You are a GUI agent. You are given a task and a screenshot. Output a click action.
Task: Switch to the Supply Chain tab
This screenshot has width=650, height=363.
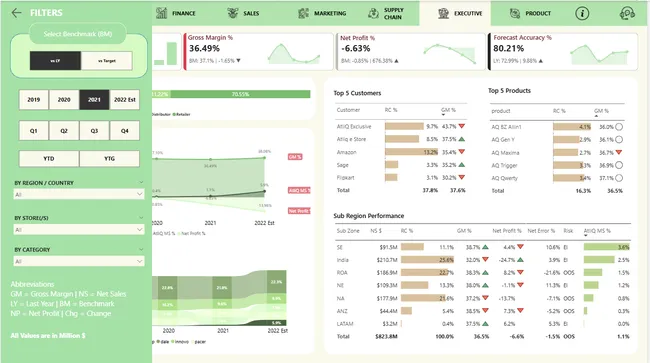393,13
